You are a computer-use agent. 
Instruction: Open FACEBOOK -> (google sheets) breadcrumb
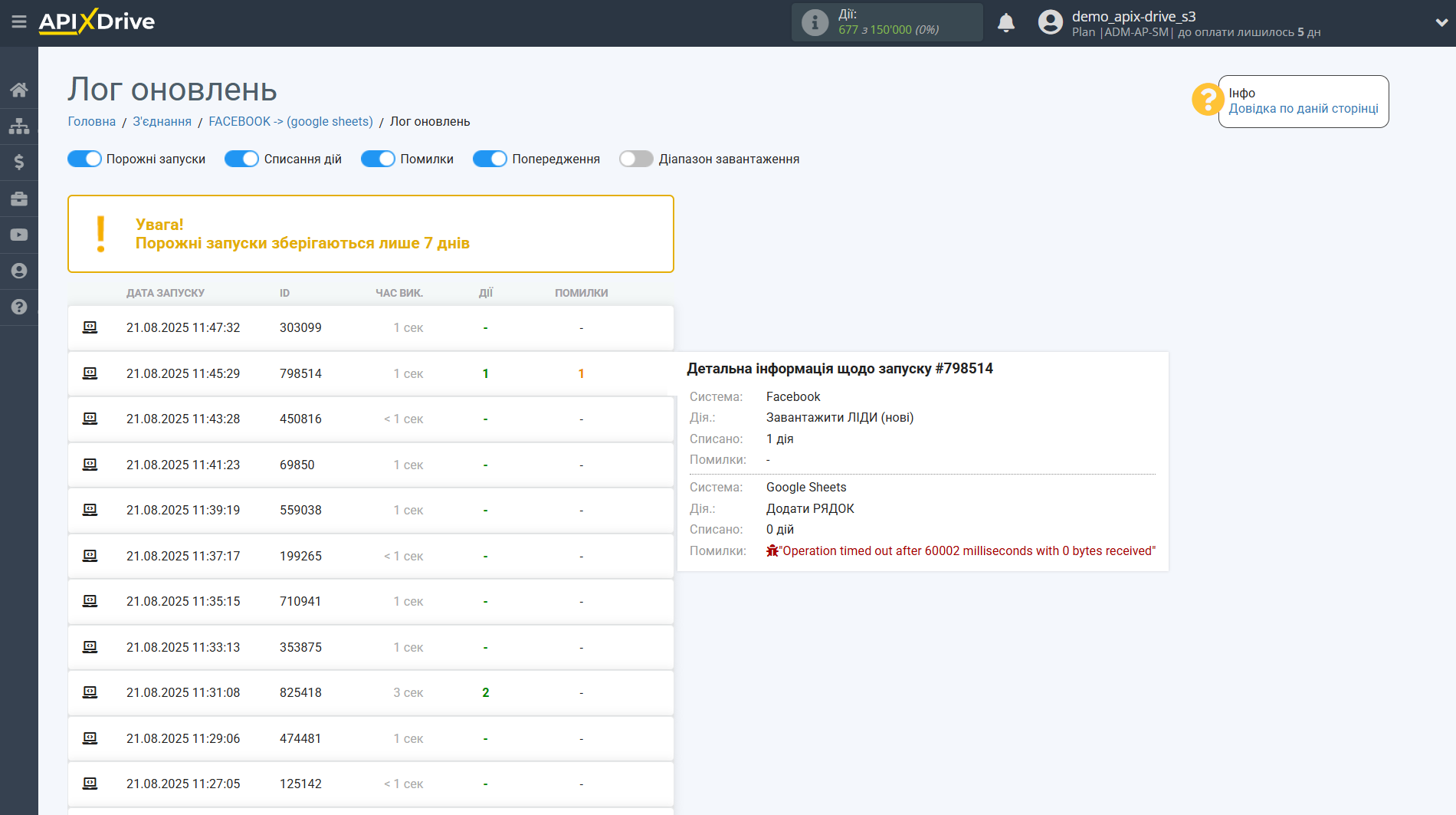point(290,121)
